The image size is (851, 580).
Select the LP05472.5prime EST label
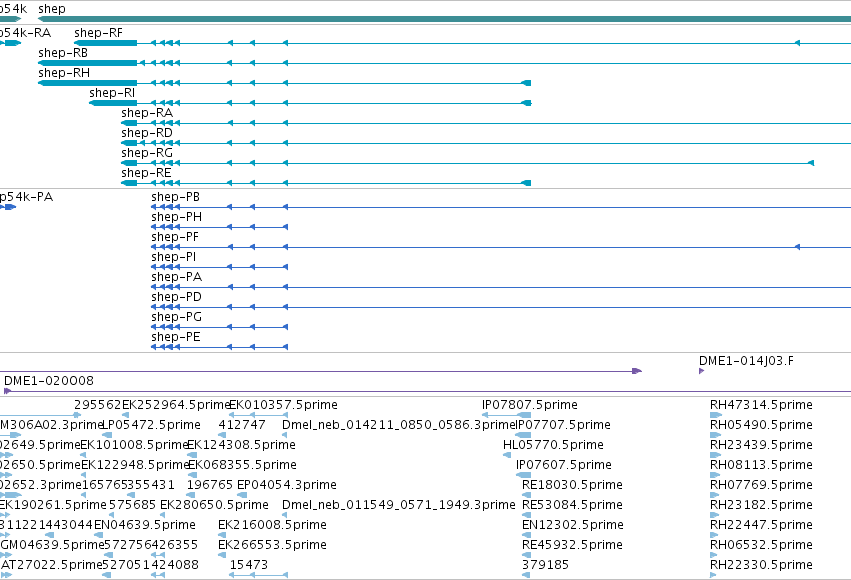151,425
